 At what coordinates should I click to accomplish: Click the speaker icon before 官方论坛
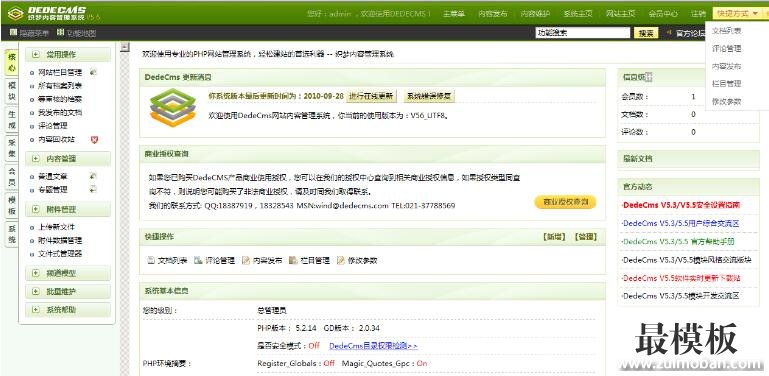[668, 32]
